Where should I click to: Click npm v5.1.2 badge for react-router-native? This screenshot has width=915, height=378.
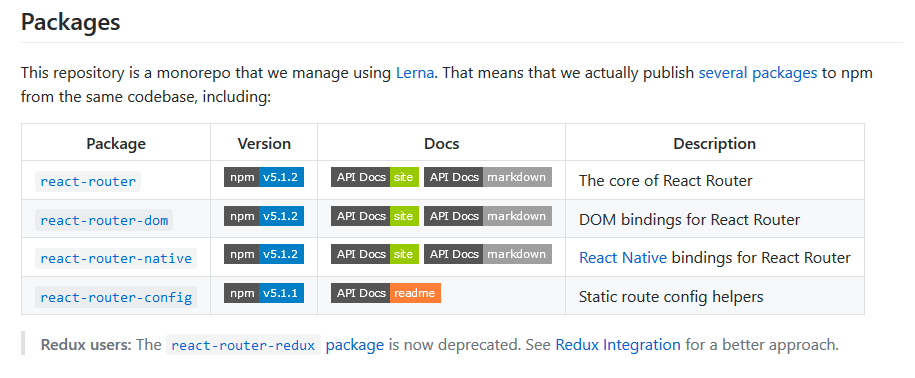point(264,254)
